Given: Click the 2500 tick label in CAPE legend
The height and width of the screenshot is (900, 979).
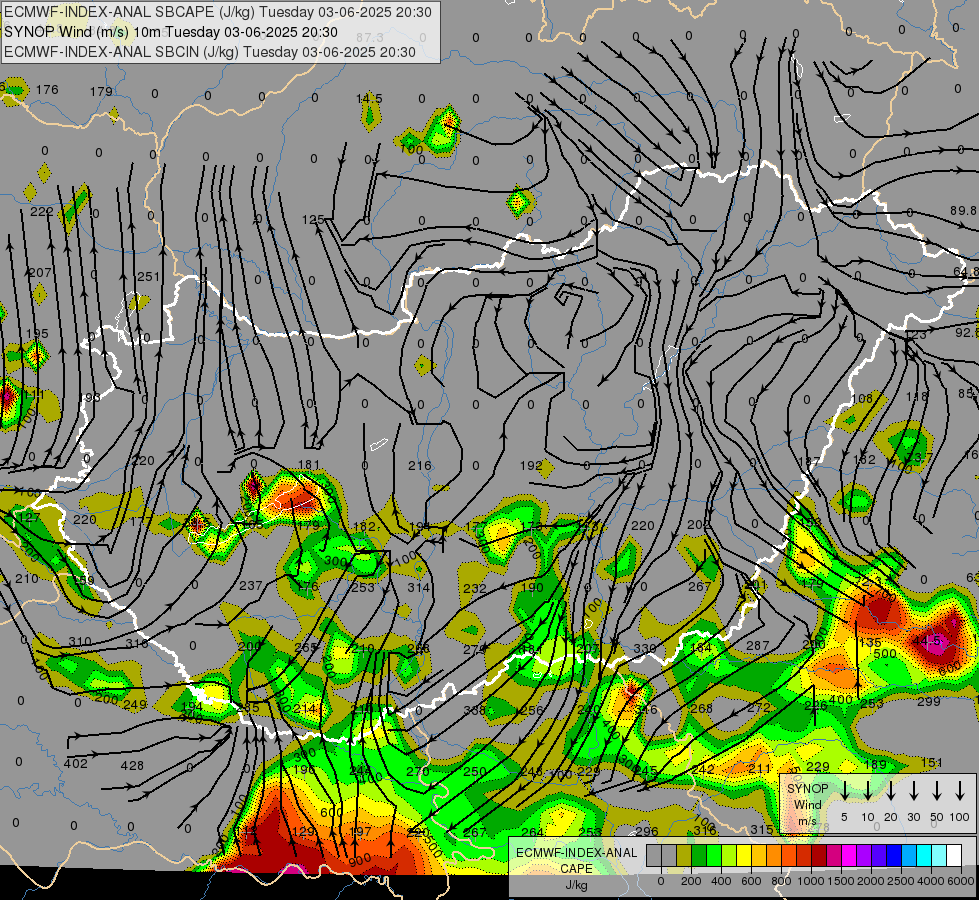Looking at the screenshot, I should (x=900, y=881).
